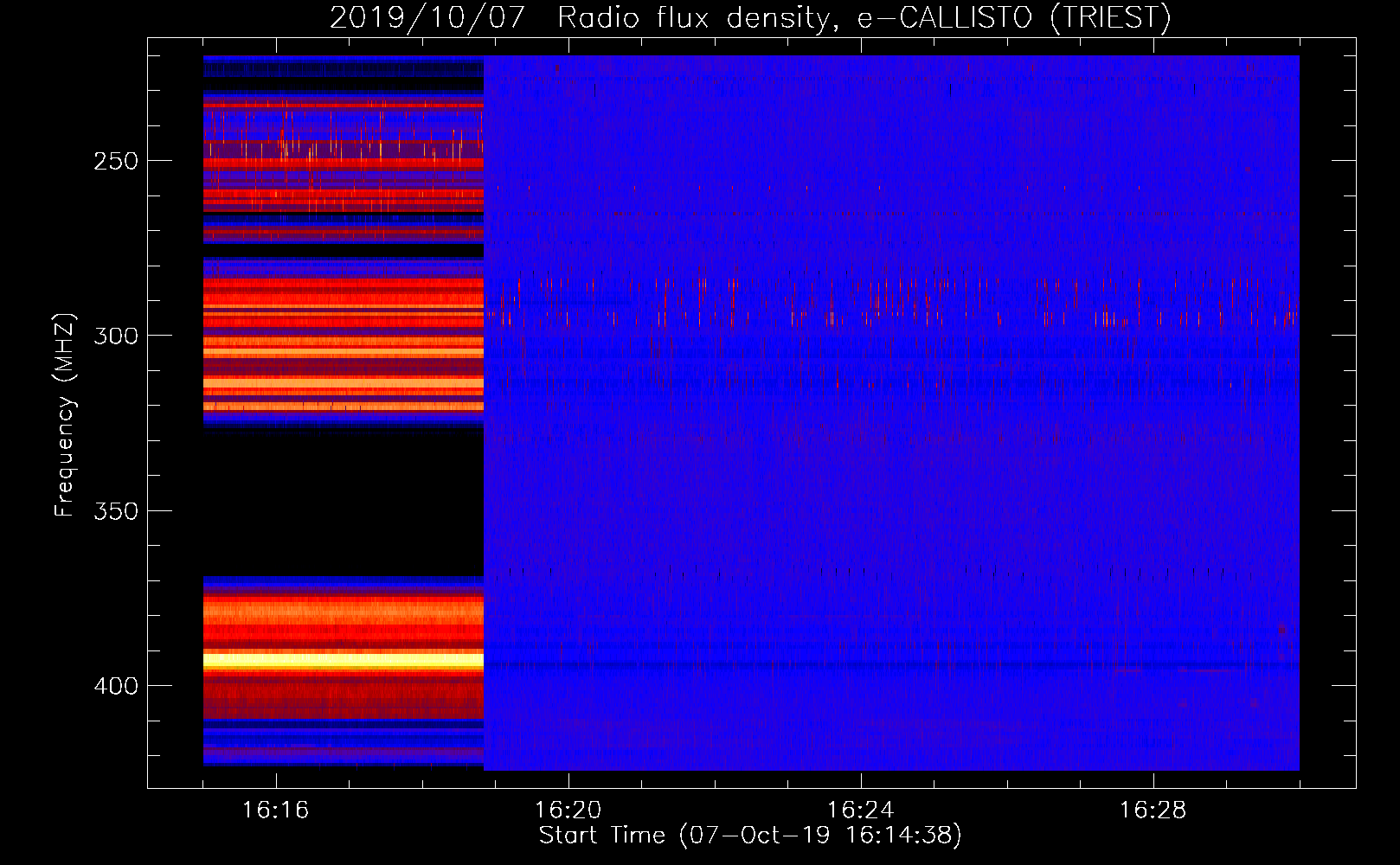Click the 16:20 time axis label
The image size is (1400, 865).
[568, 811]
